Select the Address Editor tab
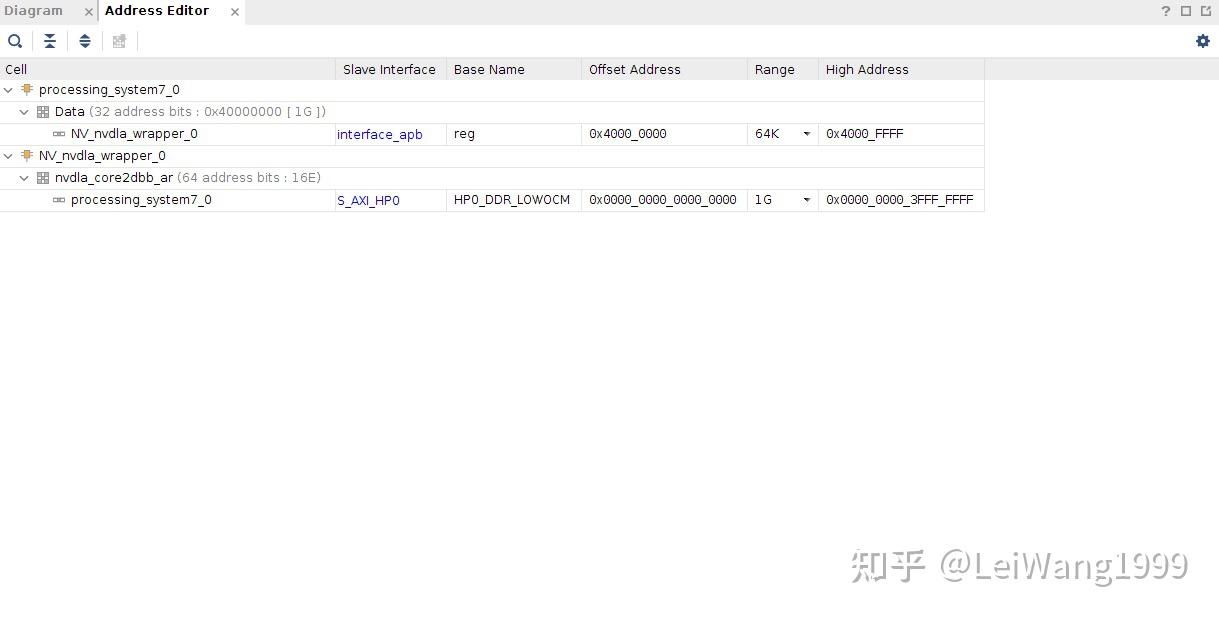This screenshot has height=619, width=1219. [157, 11]
